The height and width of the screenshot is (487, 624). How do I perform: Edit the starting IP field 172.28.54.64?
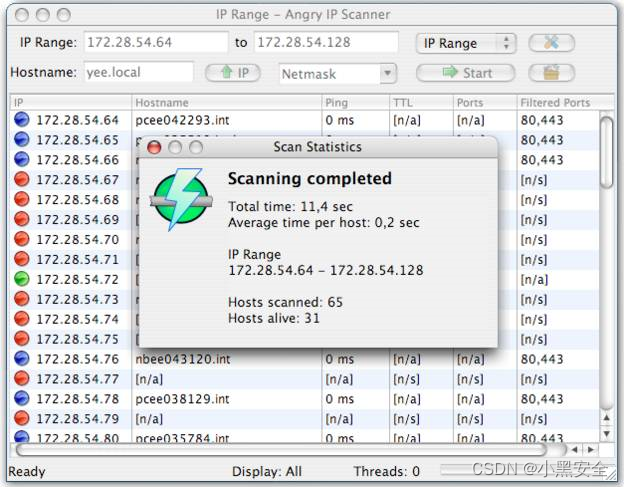coord(156,42)
